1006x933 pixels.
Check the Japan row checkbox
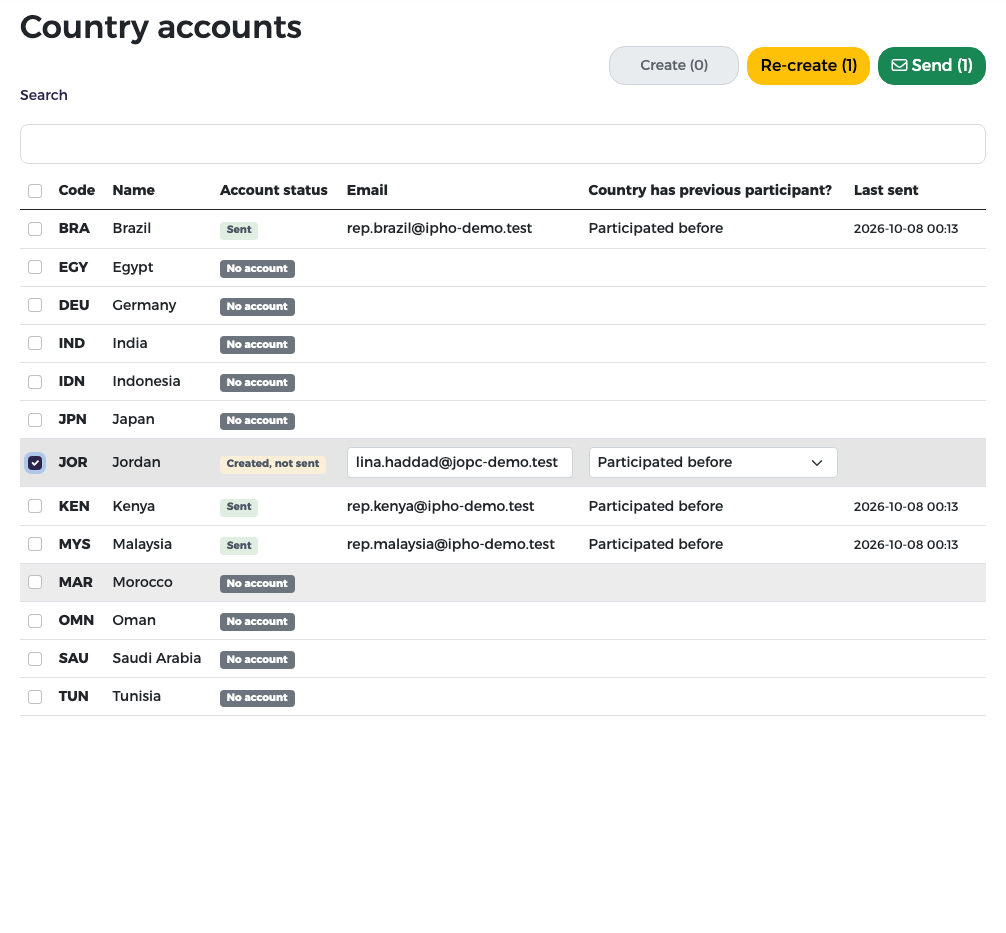[35, 420]
